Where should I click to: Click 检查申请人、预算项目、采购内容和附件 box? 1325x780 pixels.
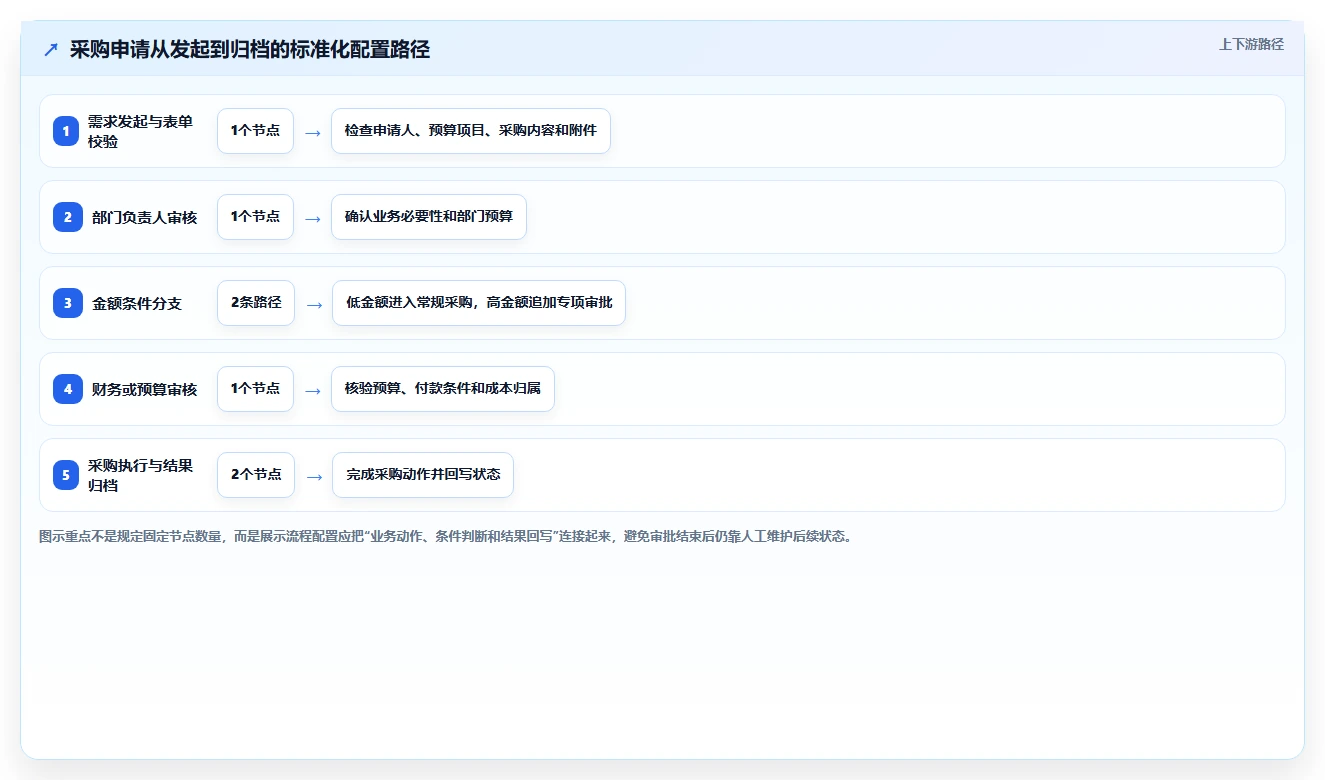(471, 131)
